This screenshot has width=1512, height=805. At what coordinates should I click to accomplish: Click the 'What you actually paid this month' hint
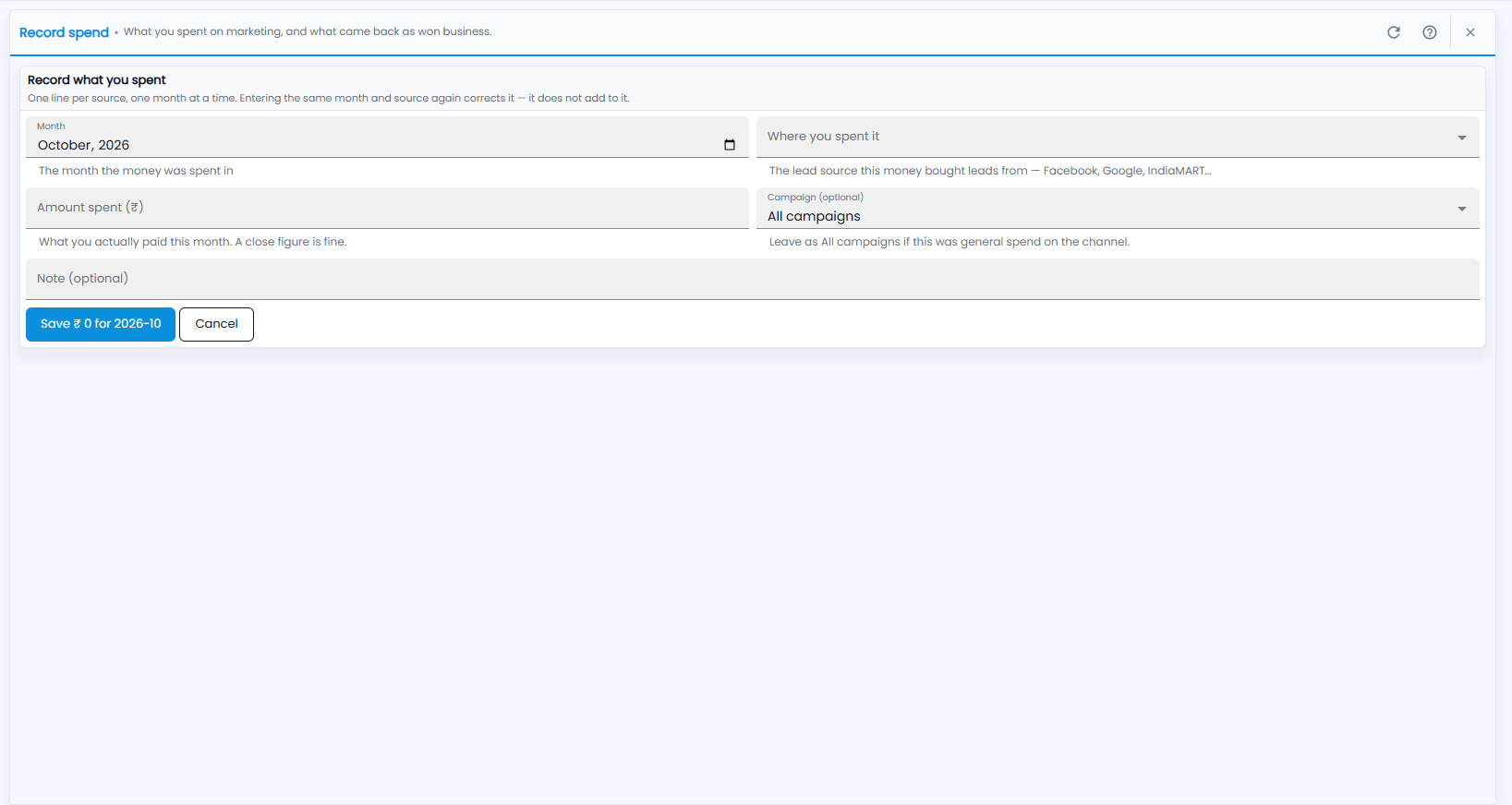(193, 242)
